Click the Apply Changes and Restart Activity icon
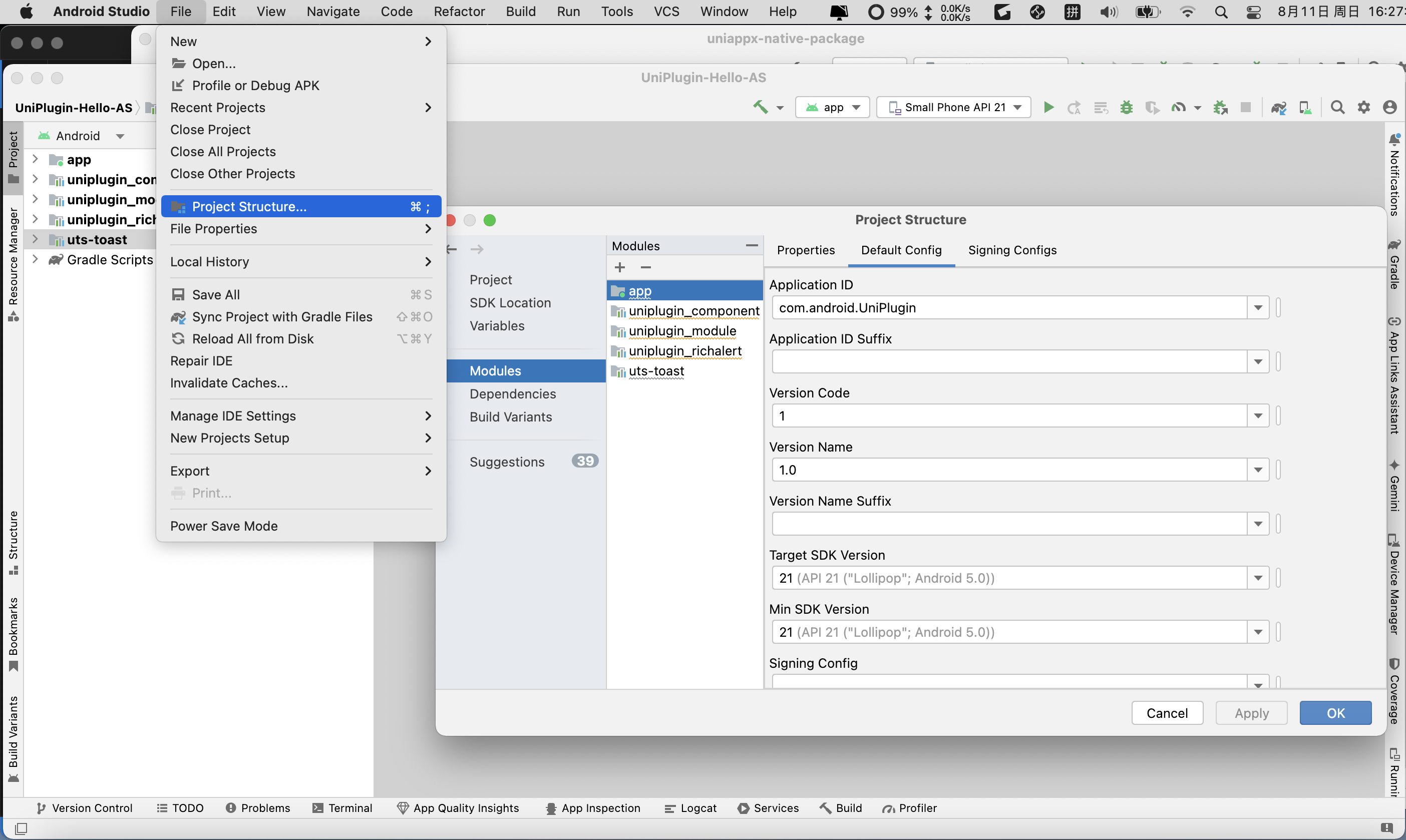 [x=1074, y=107]
